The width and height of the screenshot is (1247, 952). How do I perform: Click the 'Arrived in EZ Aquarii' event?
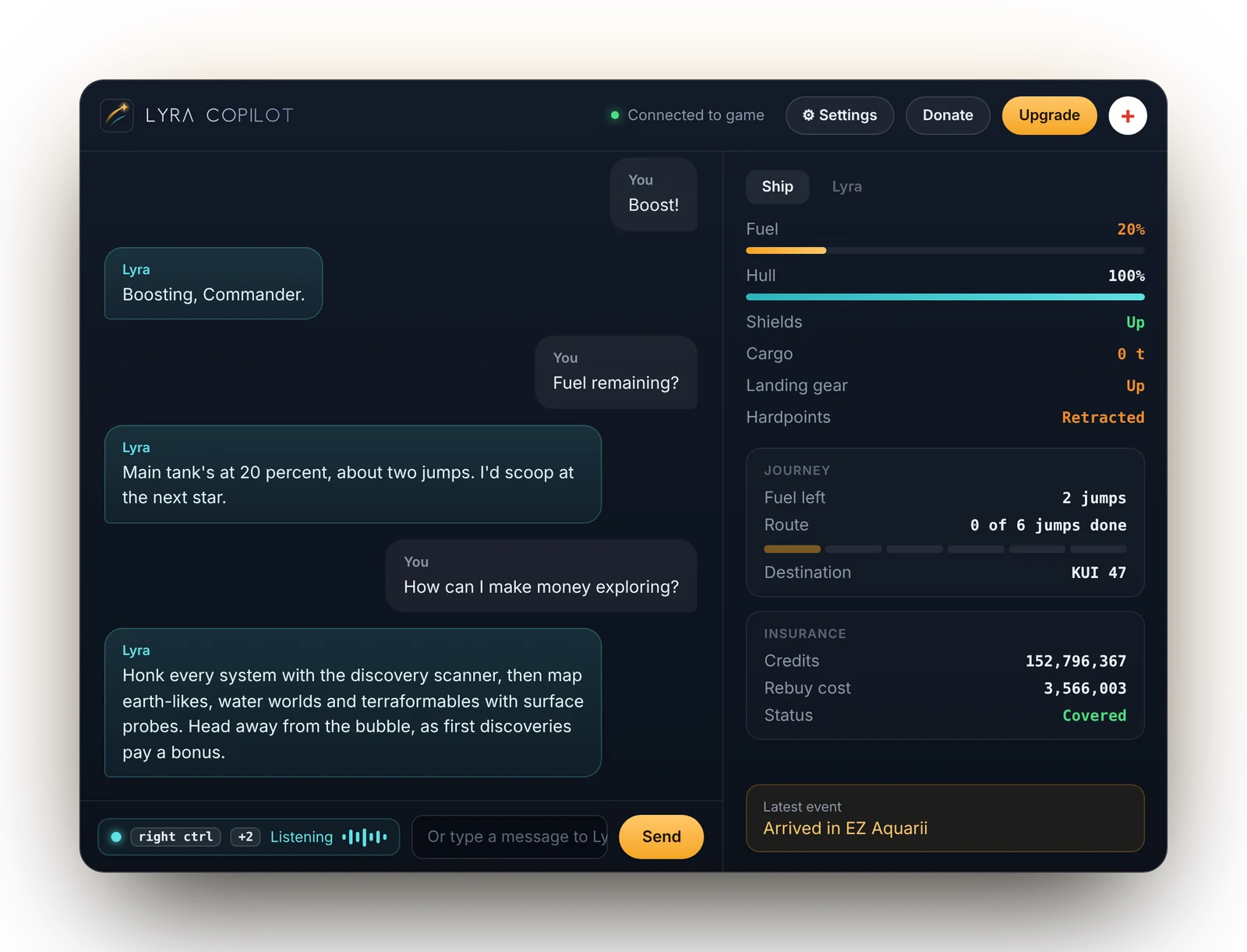tap(845, 828)
